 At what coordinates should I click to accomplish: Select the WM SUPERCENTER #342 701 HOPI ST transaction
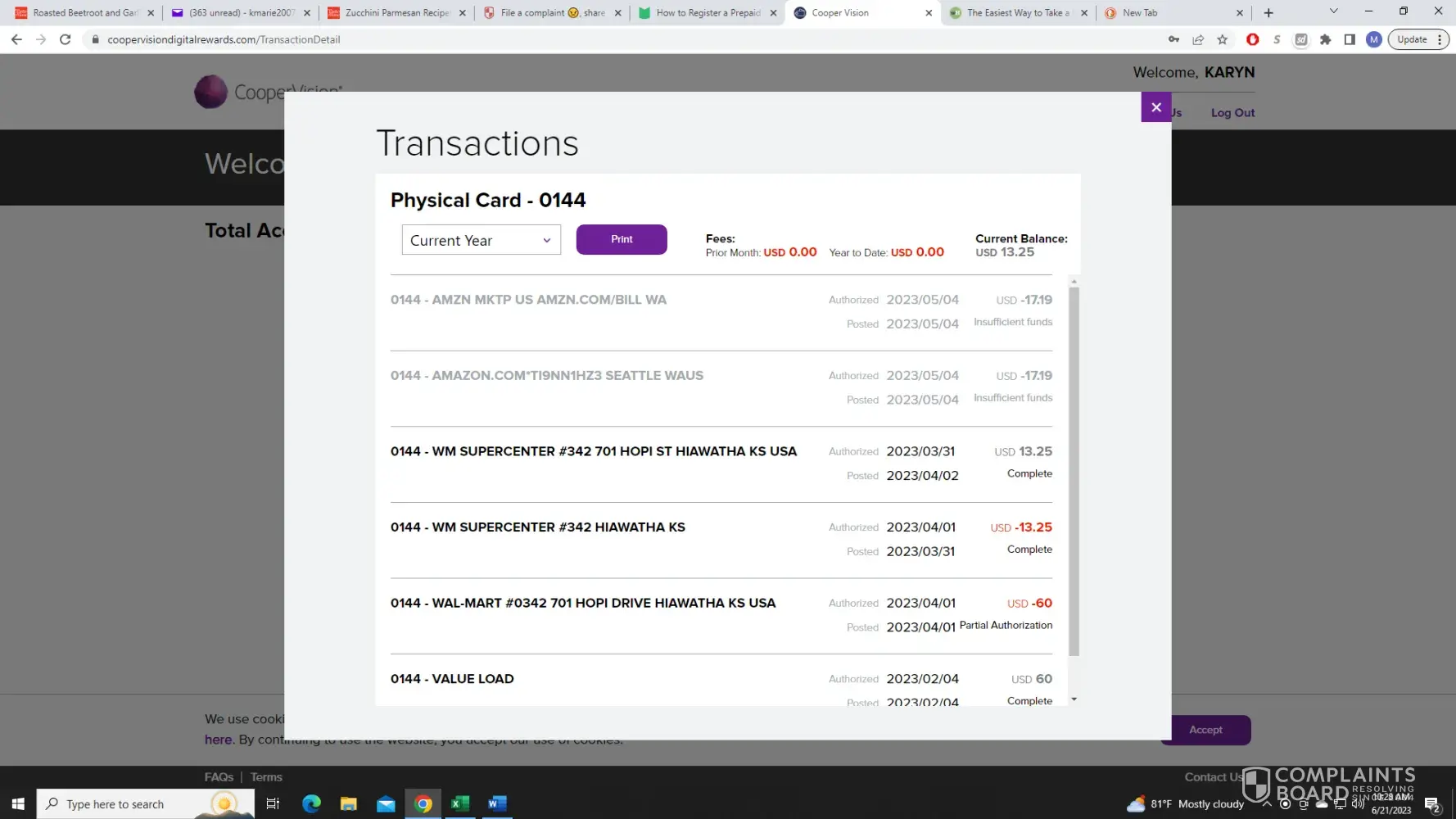tap(721, 464)
